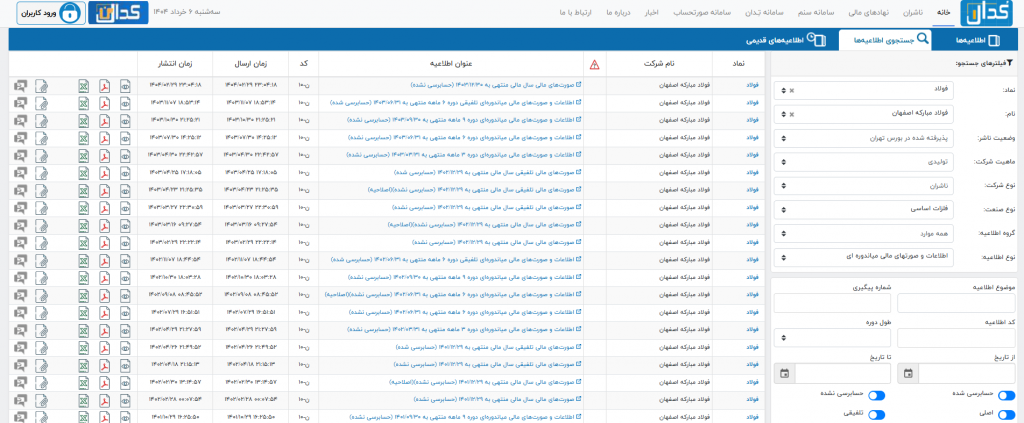The height and width of the screenshot is (423, 1024).
Task: Clear the نام filter with its x icon
Action: click(x=792, y=114)
